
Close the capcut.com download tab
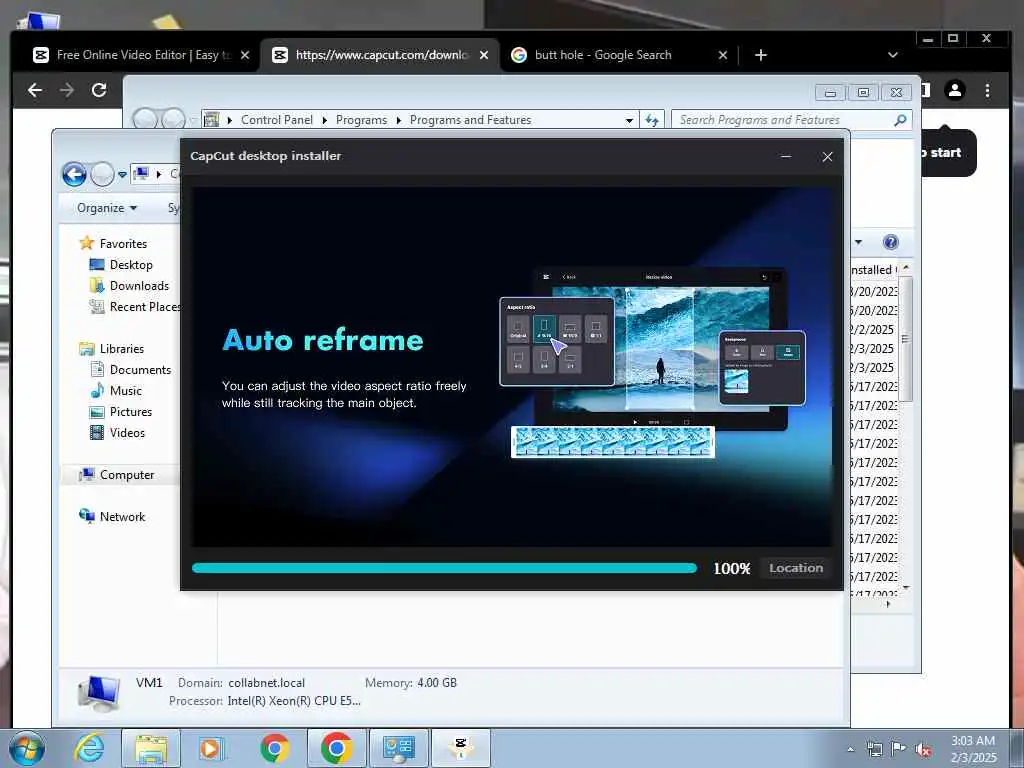[x=484, y=55]
